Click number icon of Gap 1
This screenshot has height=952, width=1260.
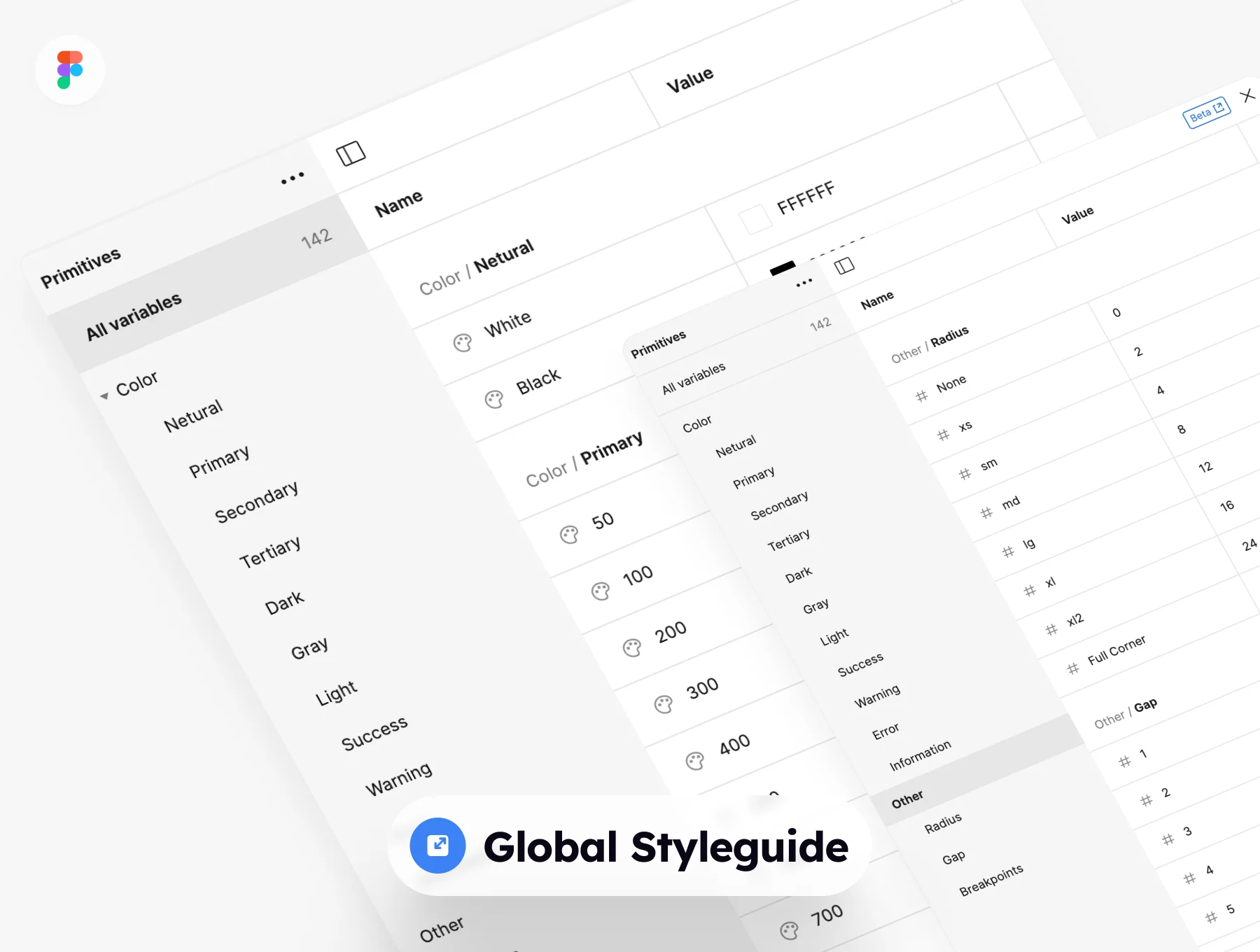[1125, 762]
